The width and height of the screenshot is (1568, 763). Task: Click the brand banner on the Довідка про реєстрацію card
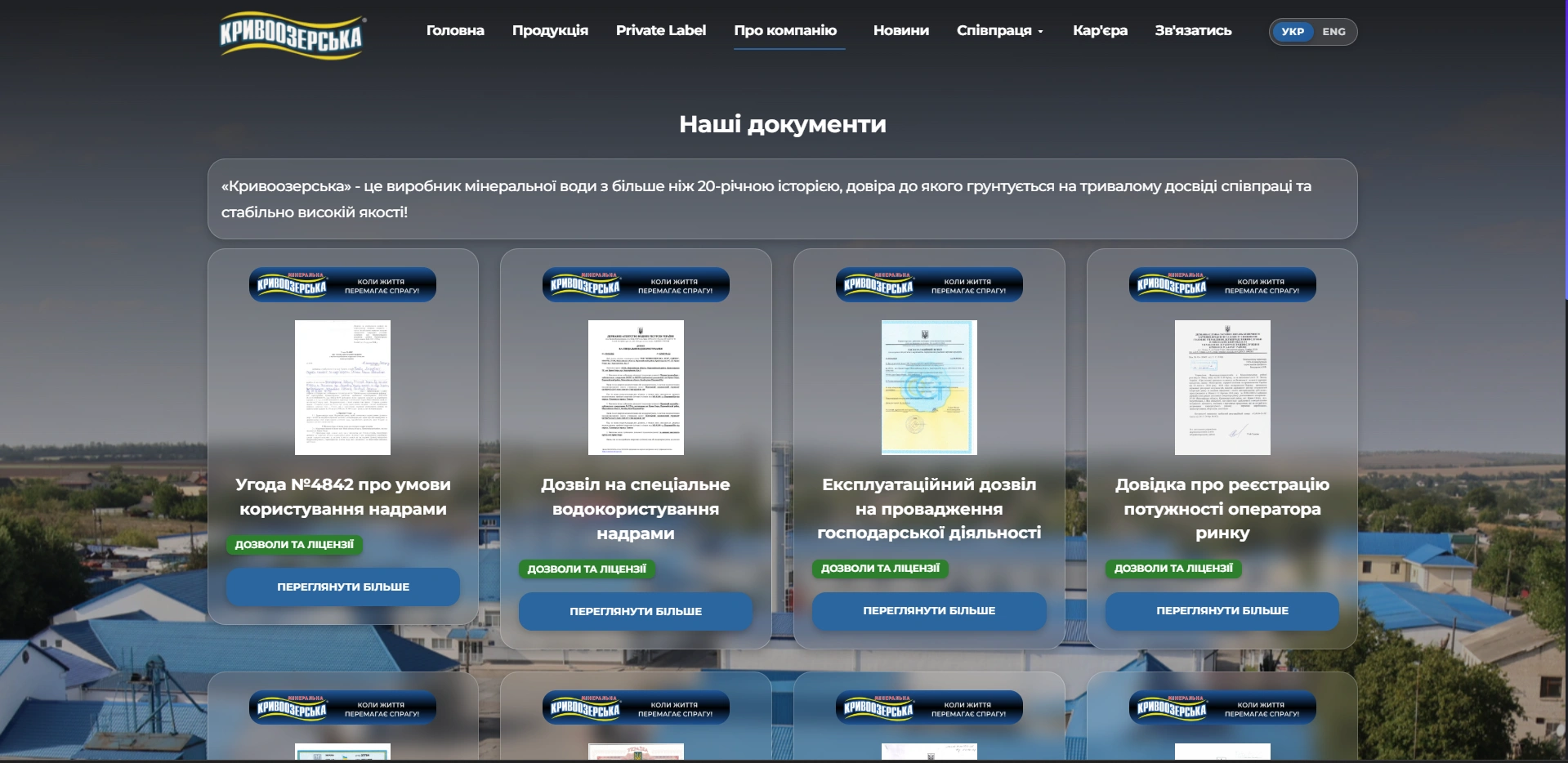click(x=1222, y=285)
